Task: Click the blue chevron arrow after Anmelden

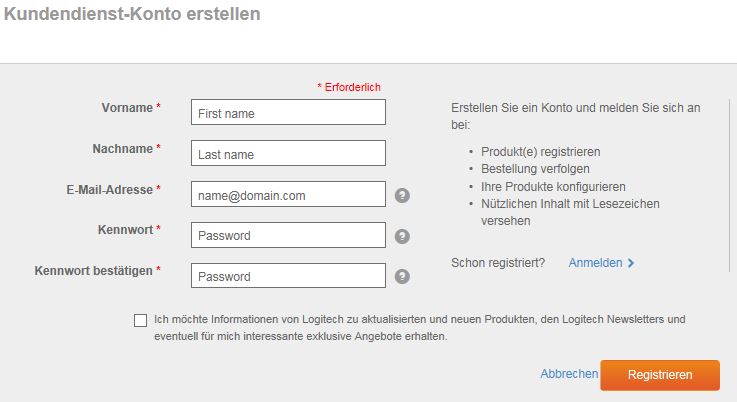Action: tap(631, 263)
